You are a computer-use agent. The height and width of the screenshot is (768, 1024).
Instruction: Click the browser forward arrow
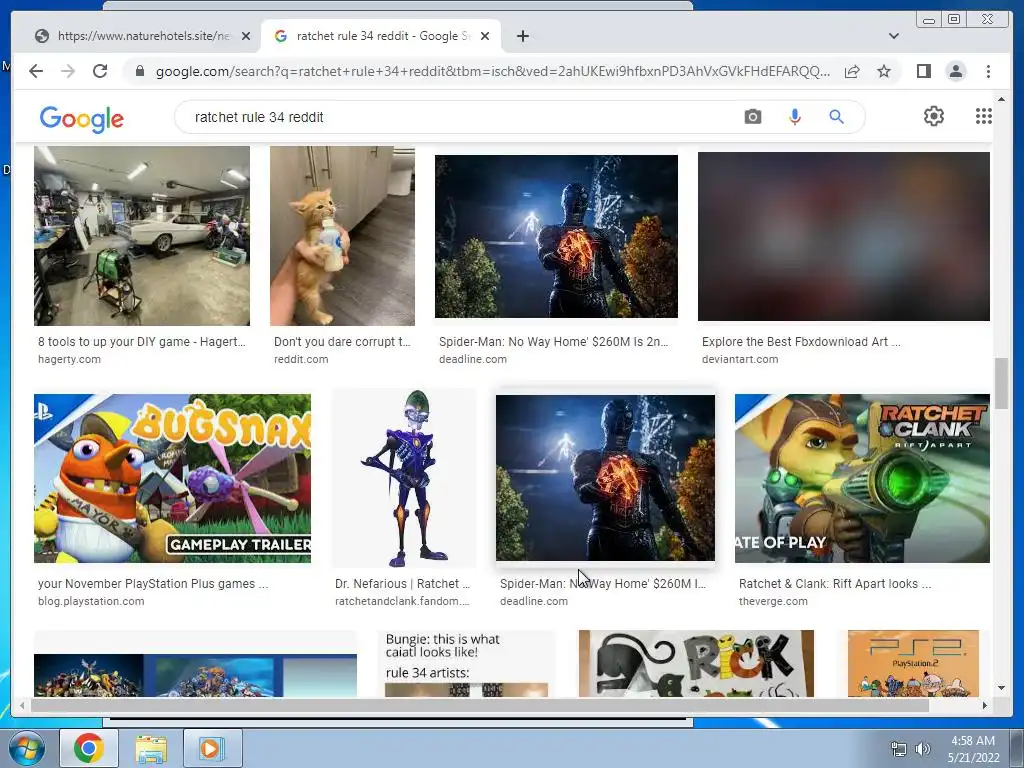[x=68, y=71]
